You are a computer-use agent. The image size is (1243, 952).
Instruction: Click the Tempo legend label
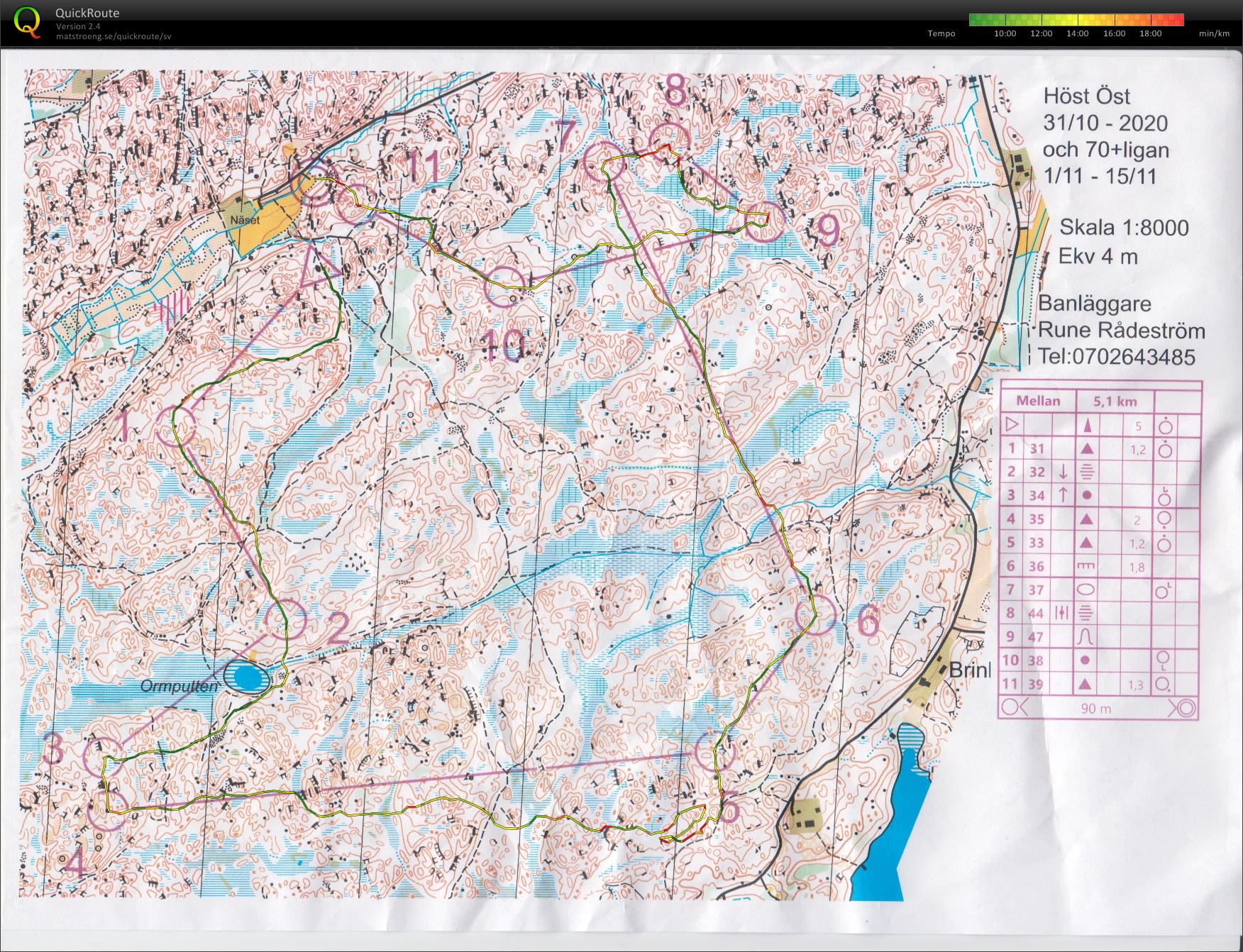[941, 33]
